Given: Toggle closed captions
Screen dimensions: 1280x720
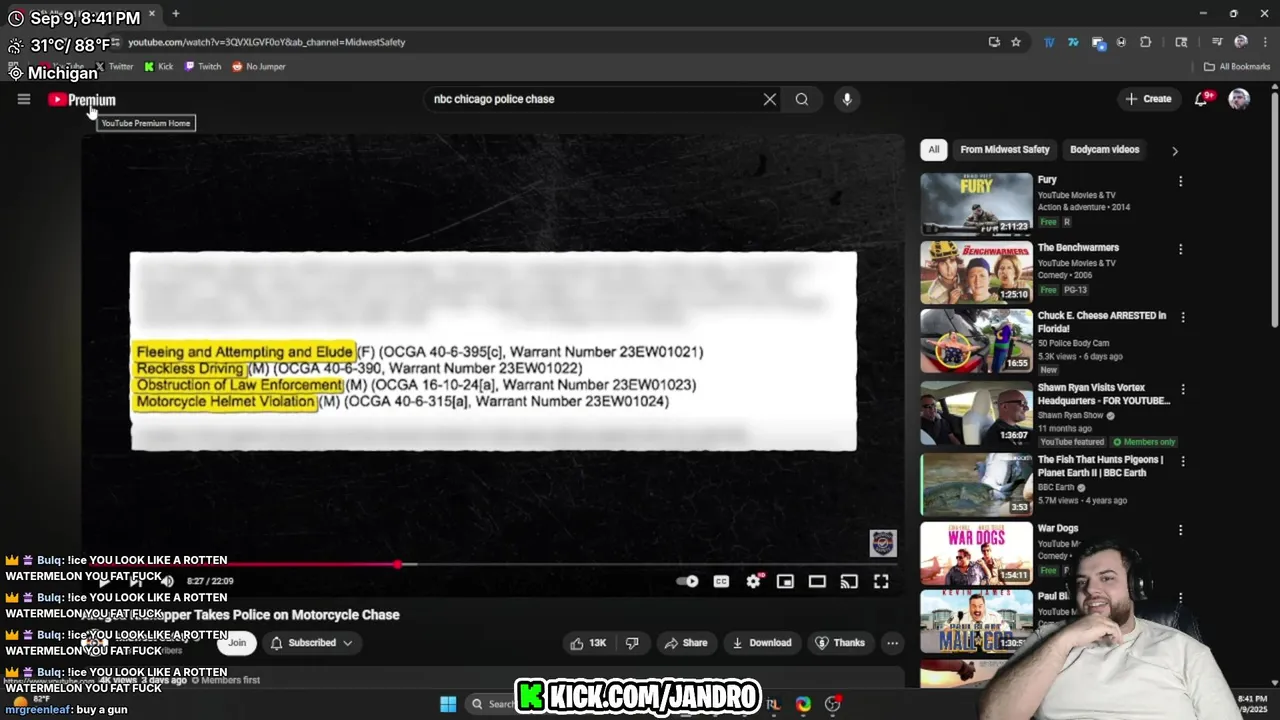Looking at the screenshot, I should pyautogui.click(x=721, y=581).
